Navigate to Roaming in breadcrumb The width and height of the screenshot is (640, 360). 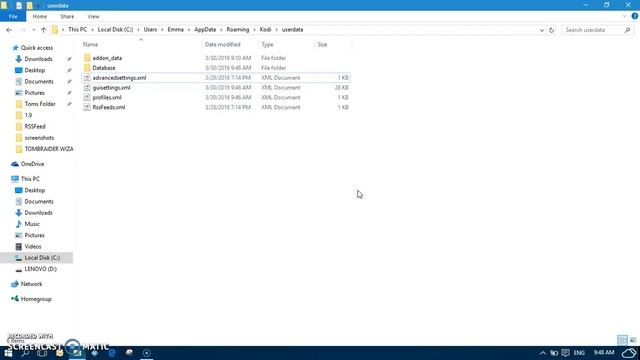point(238,30)
